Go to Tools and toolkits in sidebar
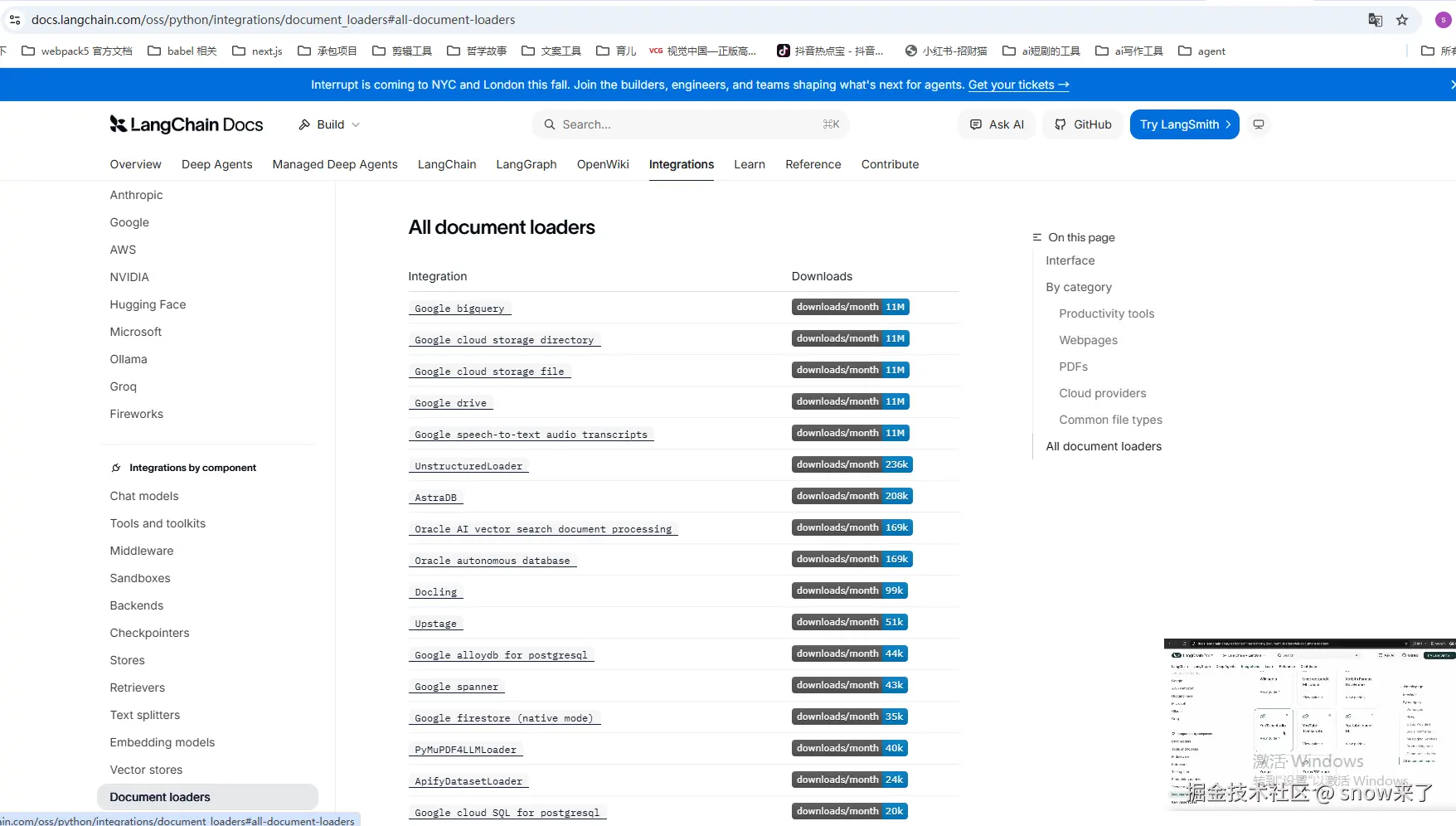Screen dimensions: 1456x826 (x=158, y=523)
